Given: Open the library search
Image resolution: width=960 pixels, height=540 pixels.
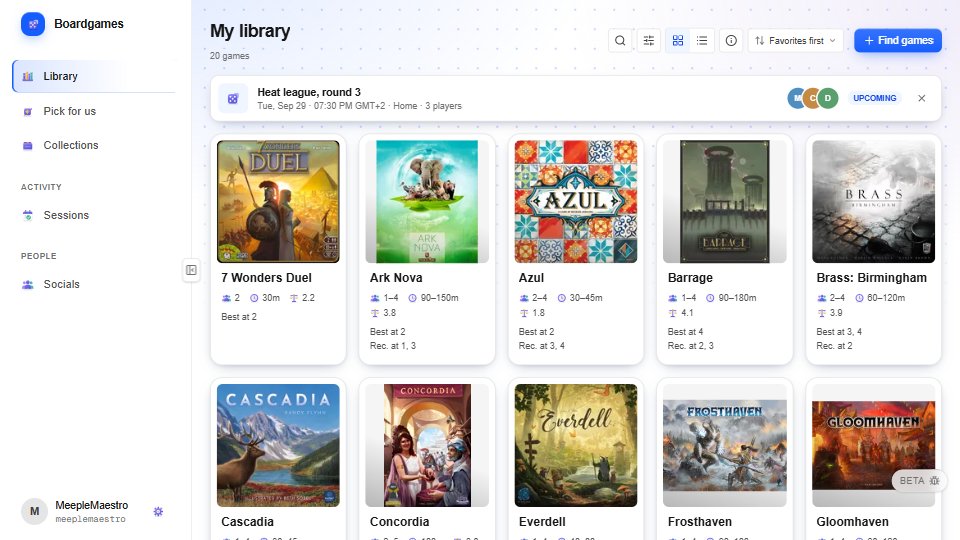Looking at the screenshot, I should (x=620, y=40).
